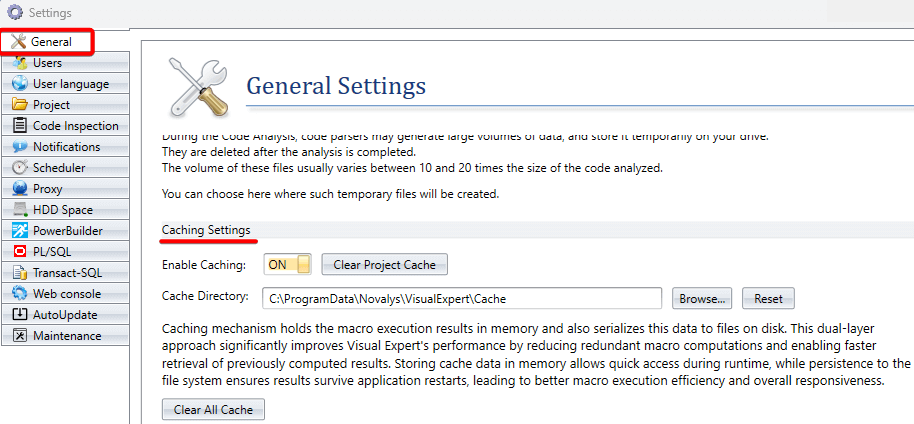Open the General settings tab
The width and height of the screenshot is (914, 424).
(47, 41)
